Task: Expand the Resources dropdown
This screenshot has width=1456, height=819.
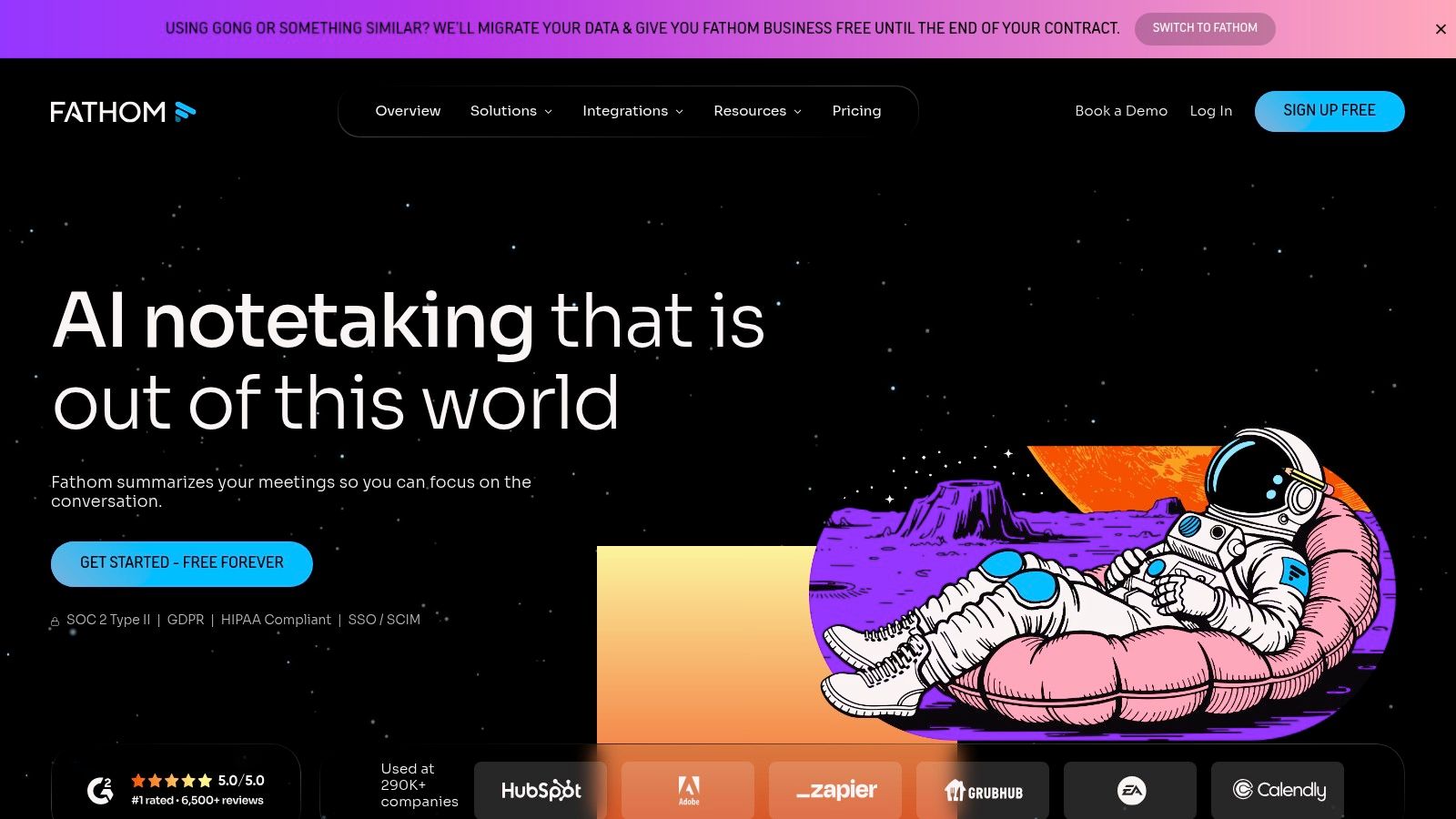Action: tap(757, 111)
